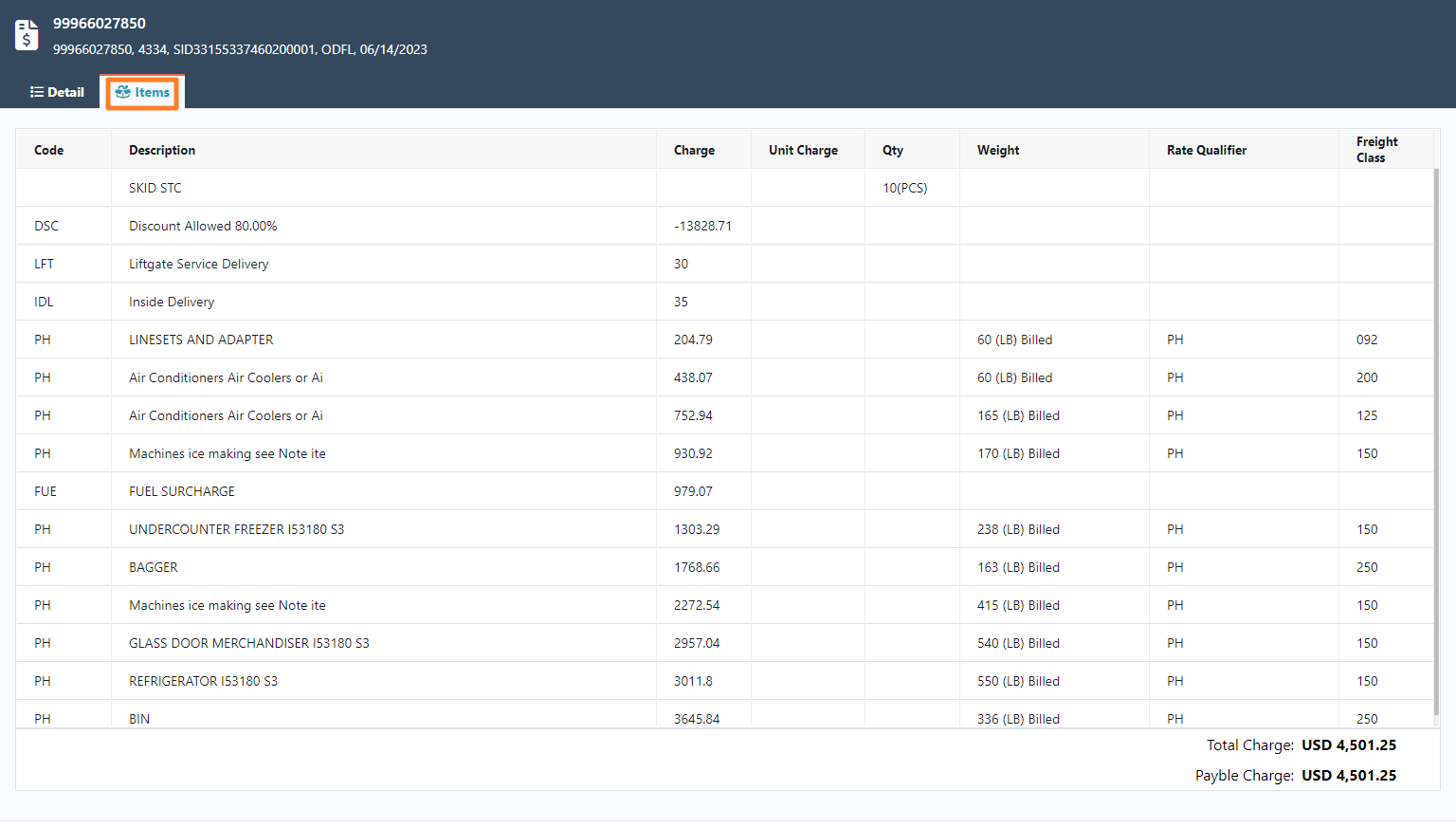Select the GLASS DOOR MERCHANDISER row

(248, 643)
